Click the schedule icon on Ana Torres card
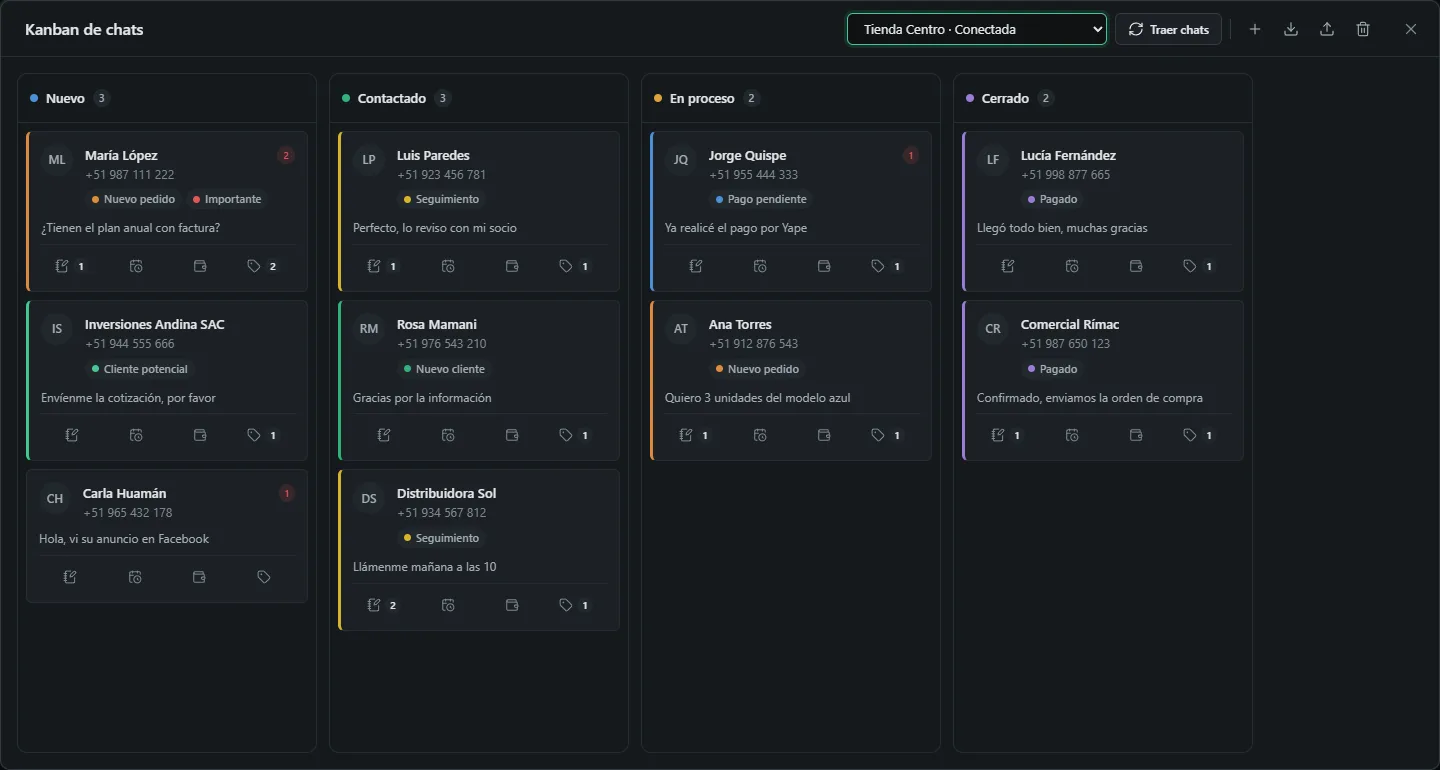Image resolution: width=1440 pixels, height=770 pixels. point(760,435)
